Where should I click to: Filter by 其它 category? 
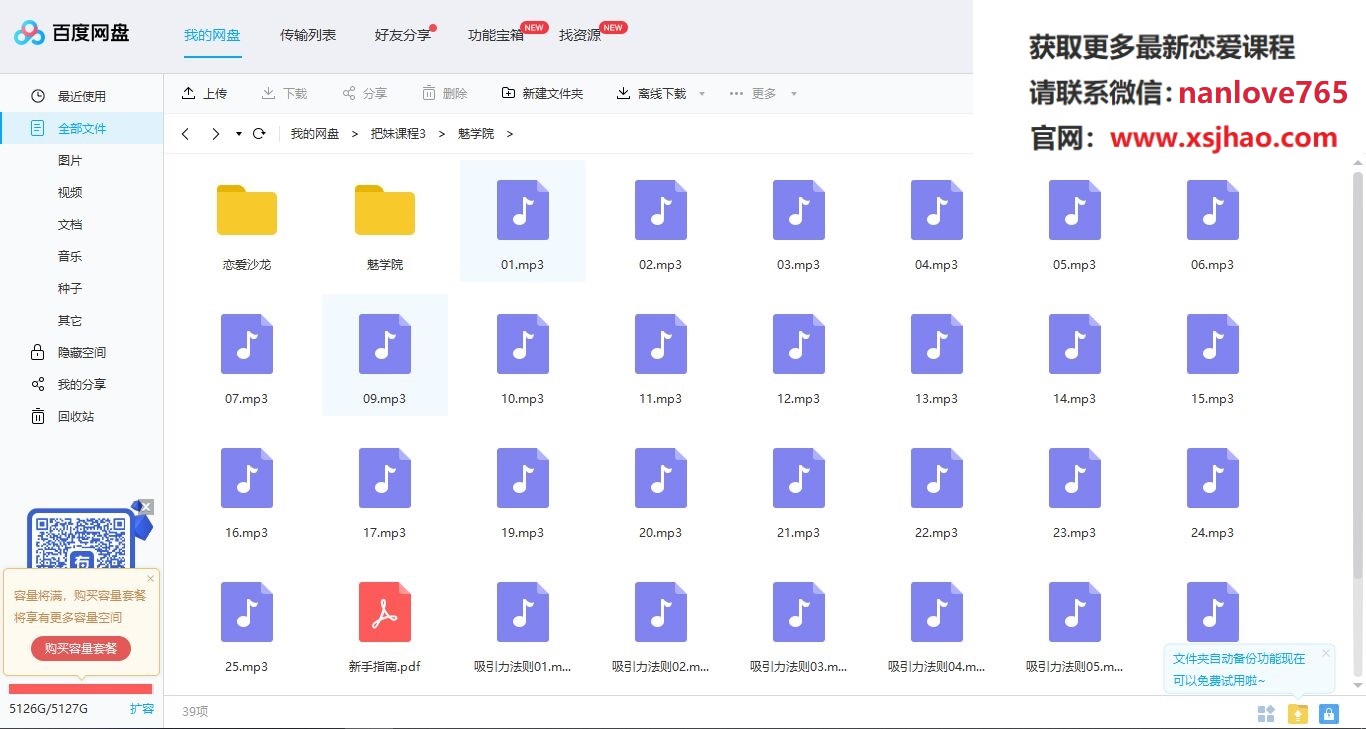[70, 320]
